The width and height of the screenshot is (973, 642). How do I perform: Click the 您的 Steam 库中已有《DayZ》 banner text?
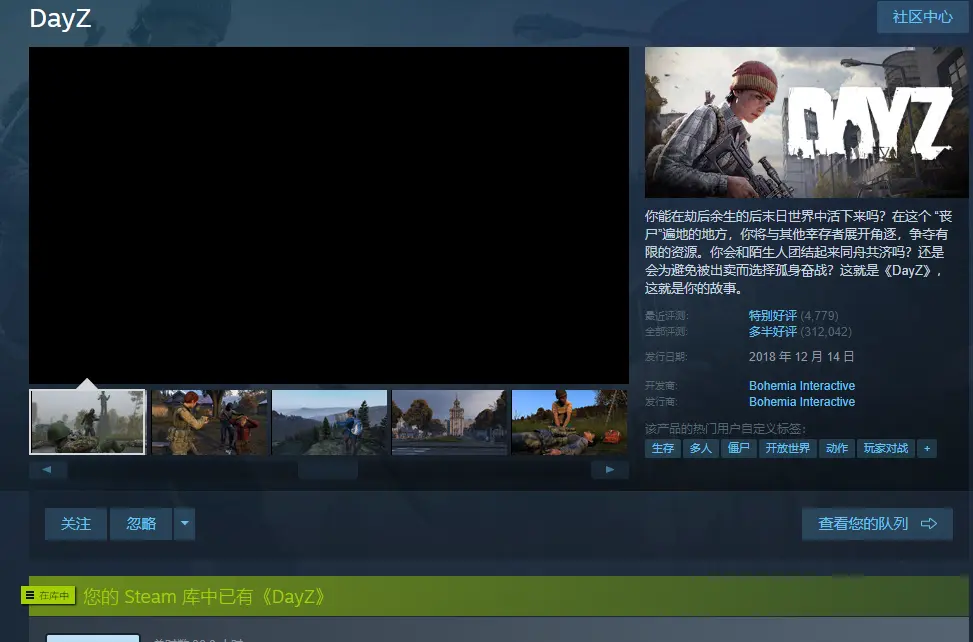tap(204, 596)
